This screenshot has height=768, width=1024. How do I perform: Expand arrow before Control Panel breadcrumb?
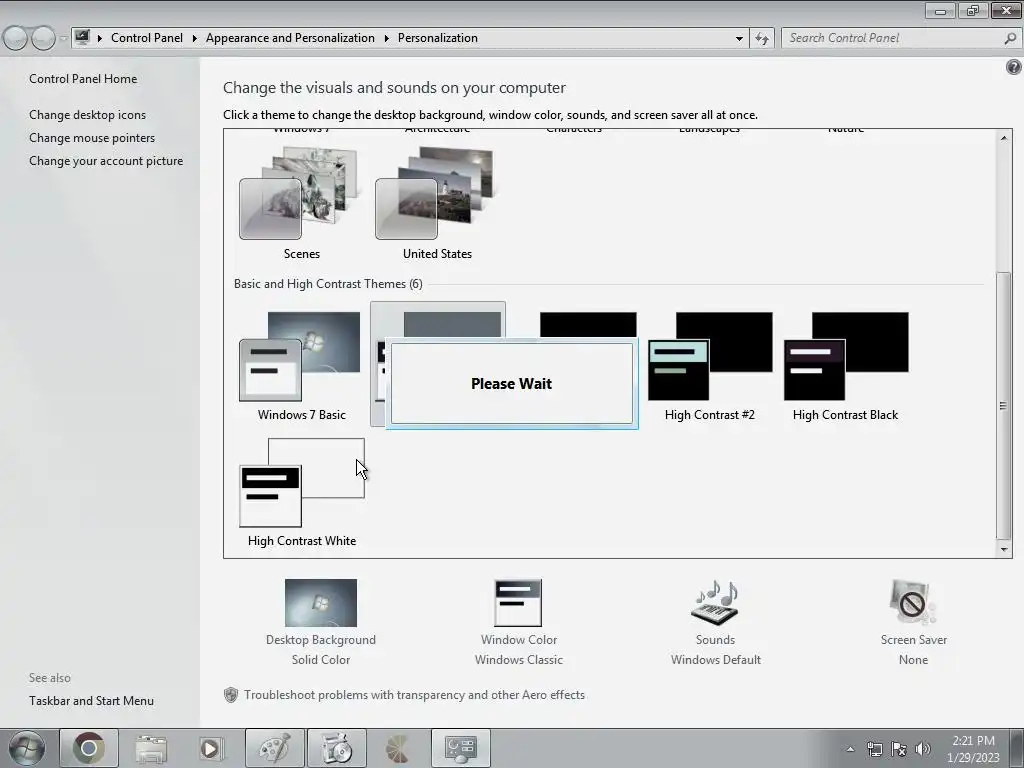point(100,39)
